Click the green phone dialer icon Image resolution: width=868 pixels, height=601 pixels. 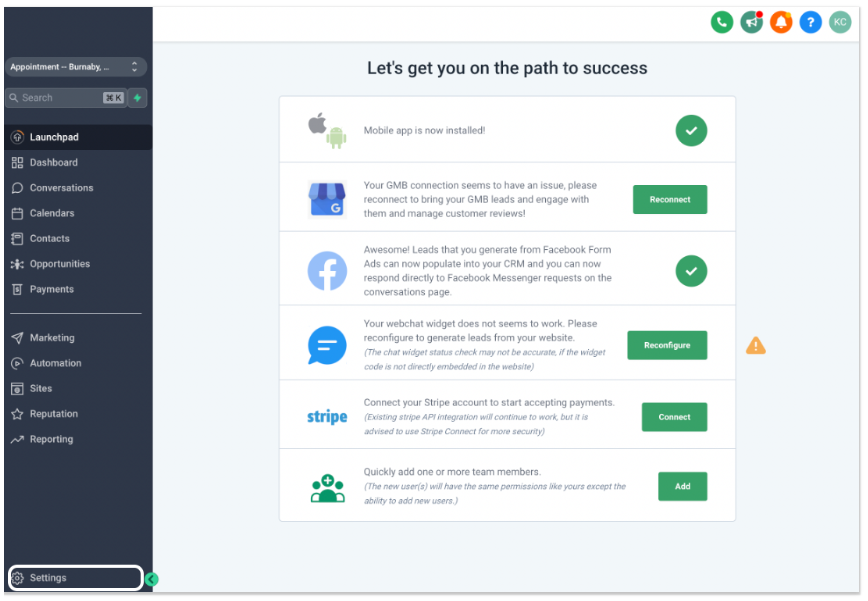pos(721,22)
